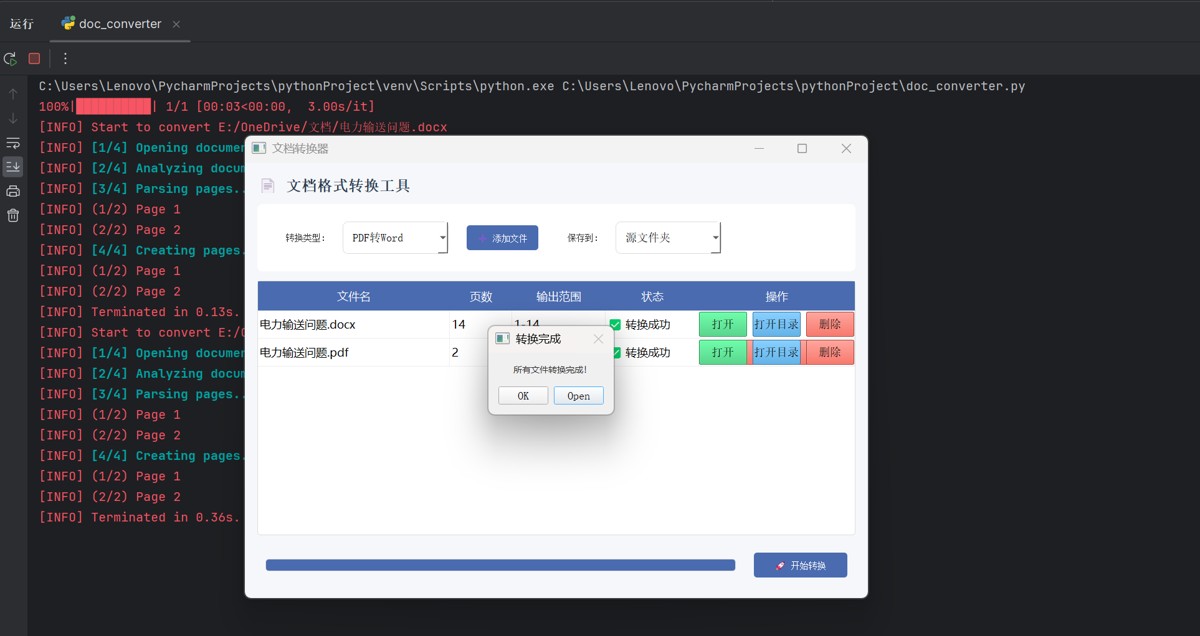Open the 源文件夹 save location dropdown
The height and width of the screenshot is (636, 1200).
[x=668, y=238]
